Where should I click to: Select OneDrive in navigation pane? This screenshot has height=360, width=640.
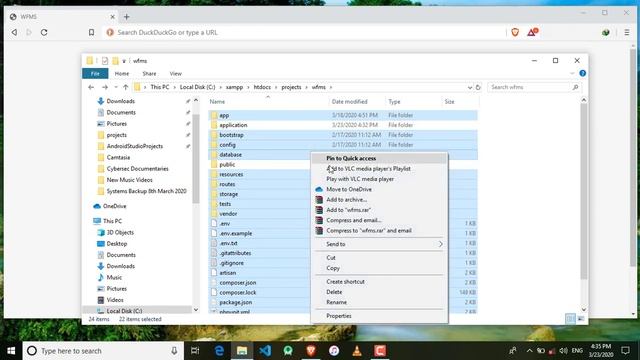point(114,206)
